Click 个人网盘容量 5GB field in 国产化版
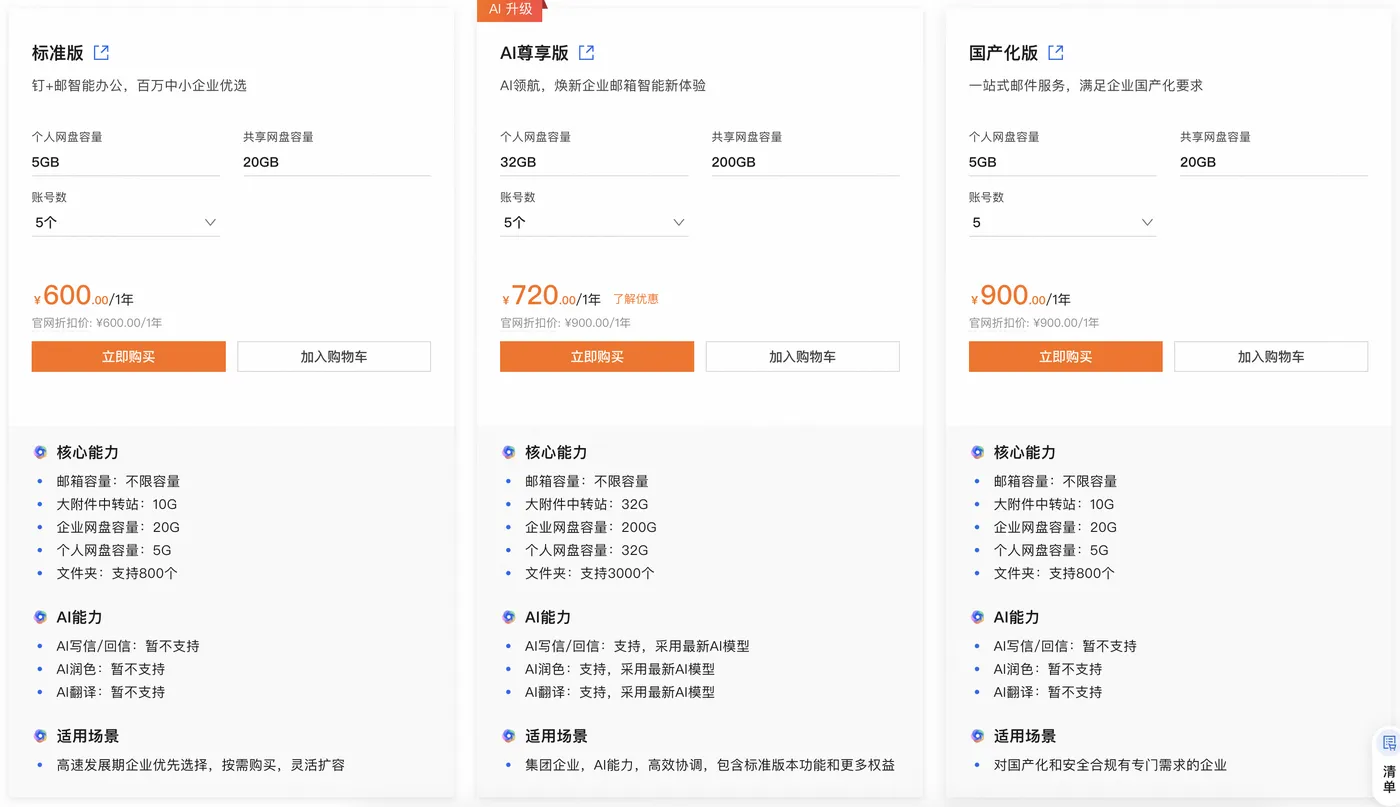Image resolution: width=1400 pixels, height=807 pixels. (x=1062, y=162)
